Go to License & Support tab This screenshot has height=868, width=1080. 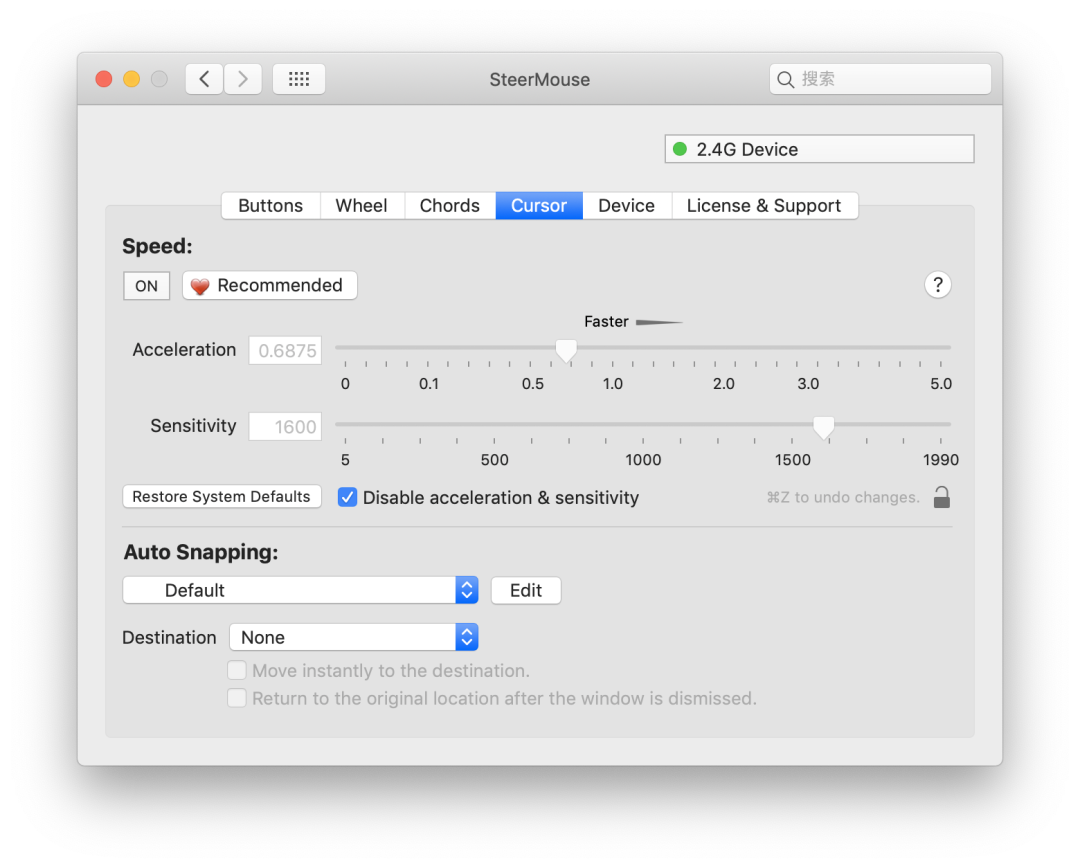click(764, 206)
